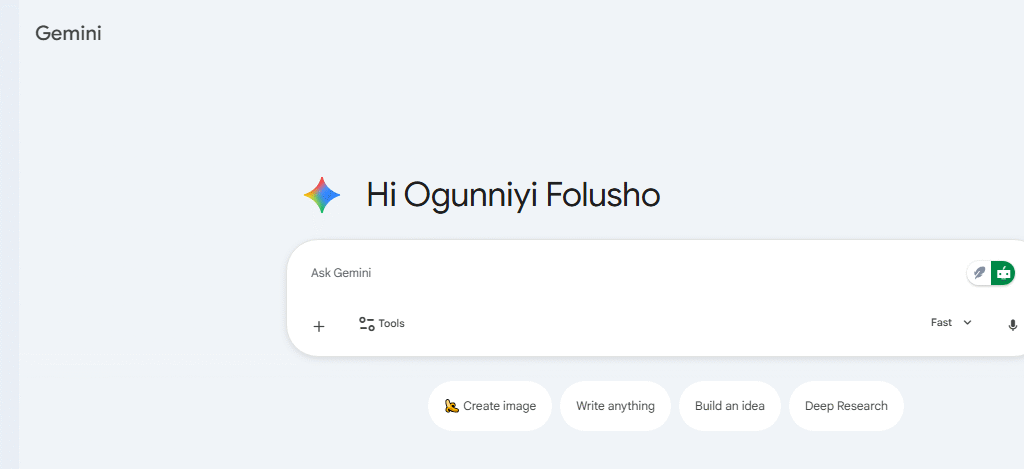Click the banana icon on Create image
1024x469 pixels.
[452, 406]
